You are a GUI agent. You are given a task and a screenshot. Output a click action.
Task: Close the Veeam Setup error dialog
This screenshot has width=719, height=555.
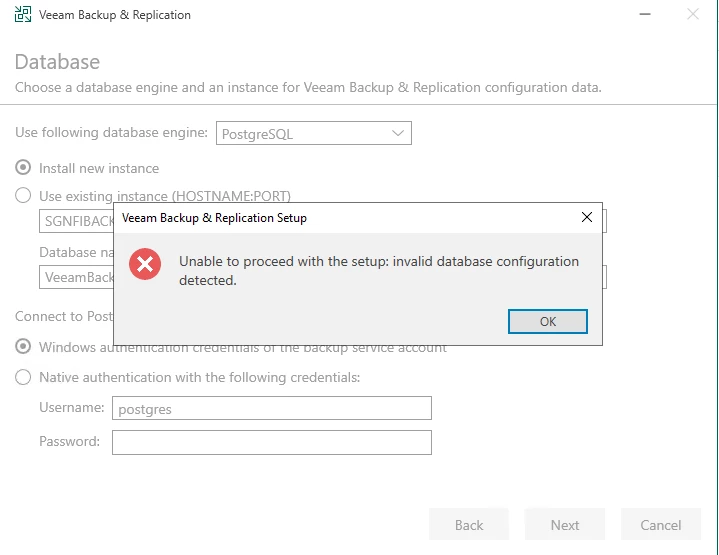point(587,217)
